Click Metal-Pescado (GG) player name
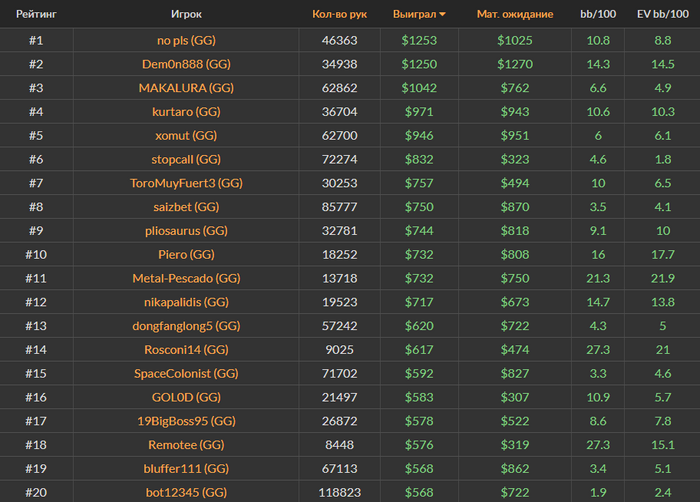This screenshot has height=502, width=700. (186, 278)
